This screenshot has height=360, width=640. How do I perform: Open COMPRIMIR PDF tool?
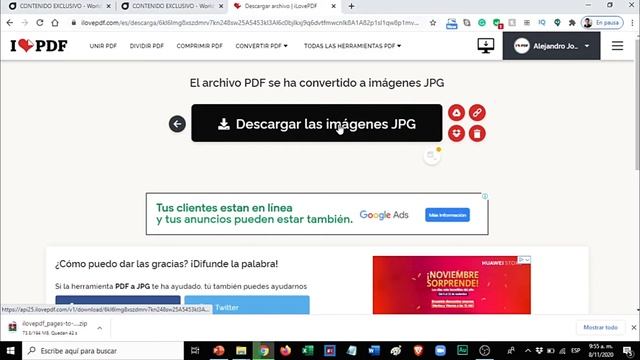pos(200,46)
